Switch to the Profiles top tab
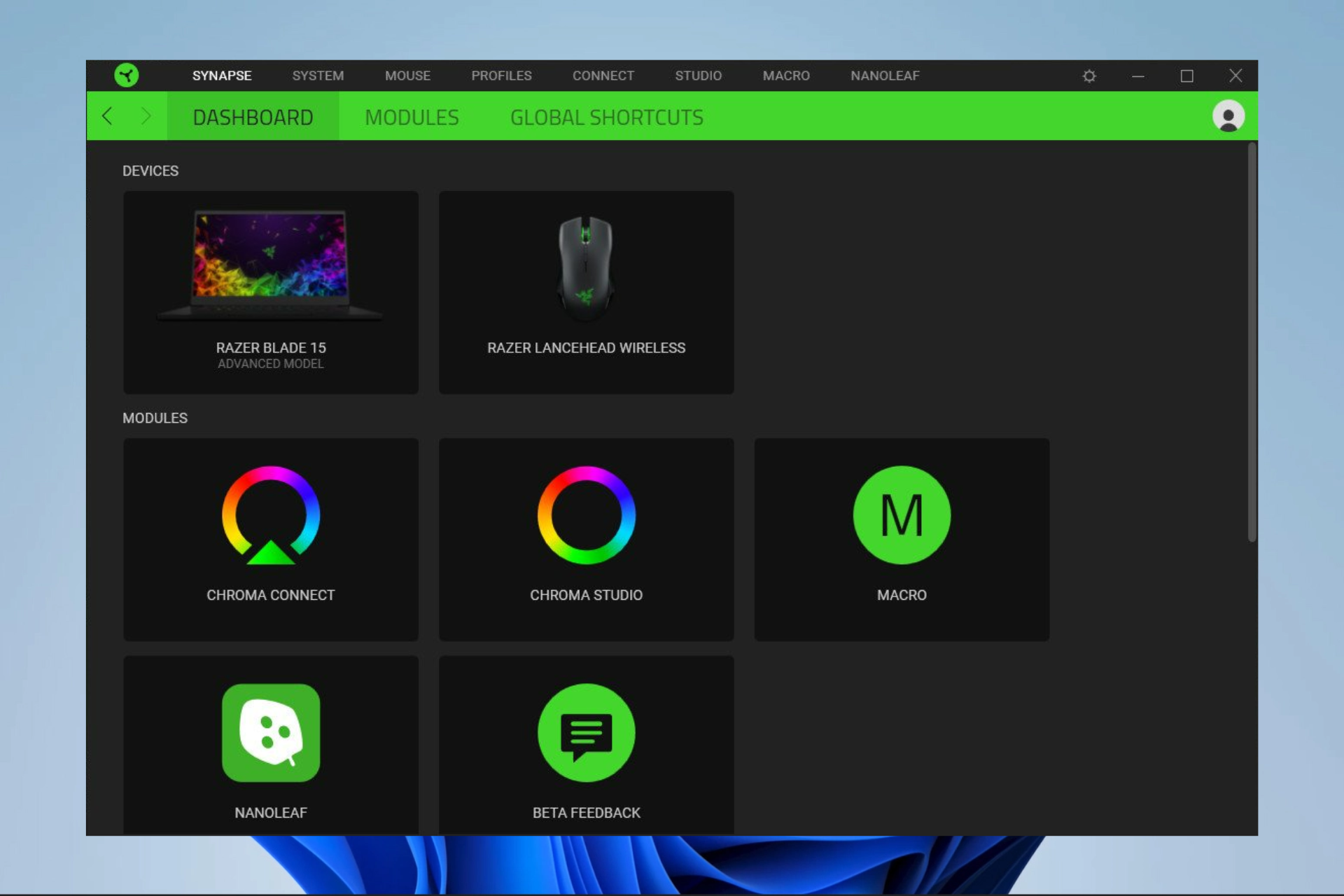This screenshot has height=896, width=1344. point(501,76)
